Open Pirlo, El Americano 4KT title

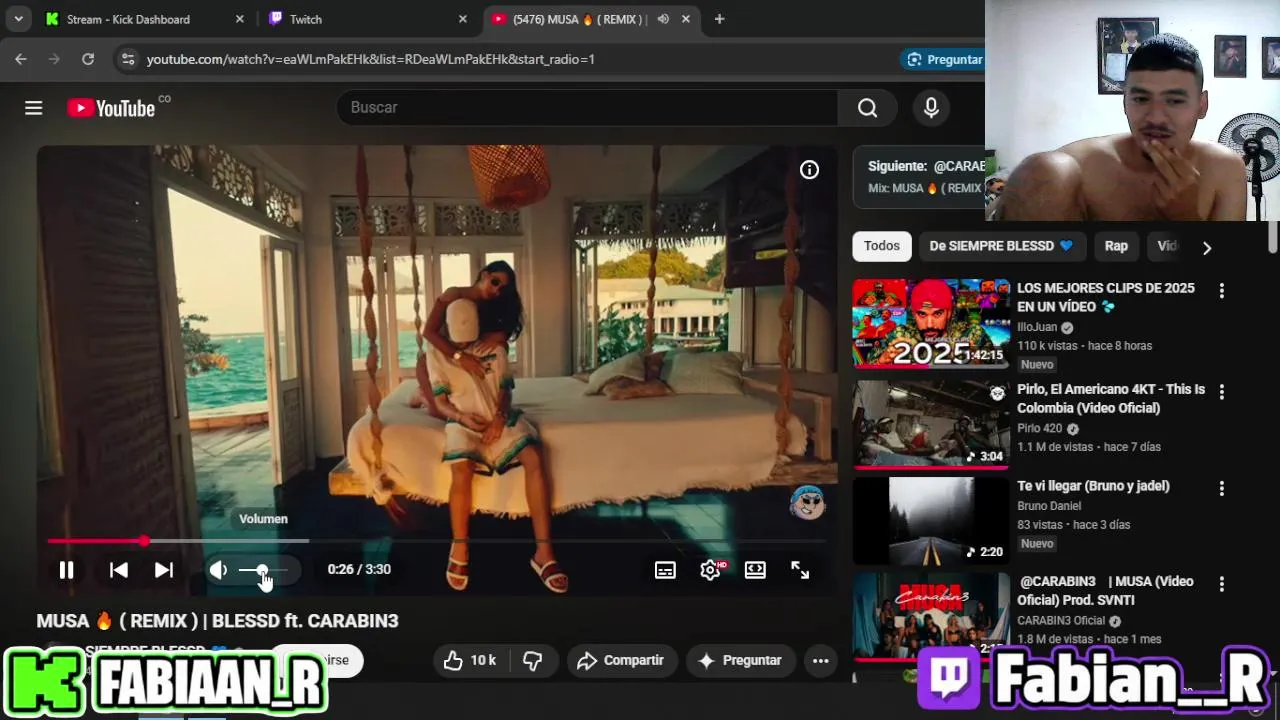(1111, 398)
